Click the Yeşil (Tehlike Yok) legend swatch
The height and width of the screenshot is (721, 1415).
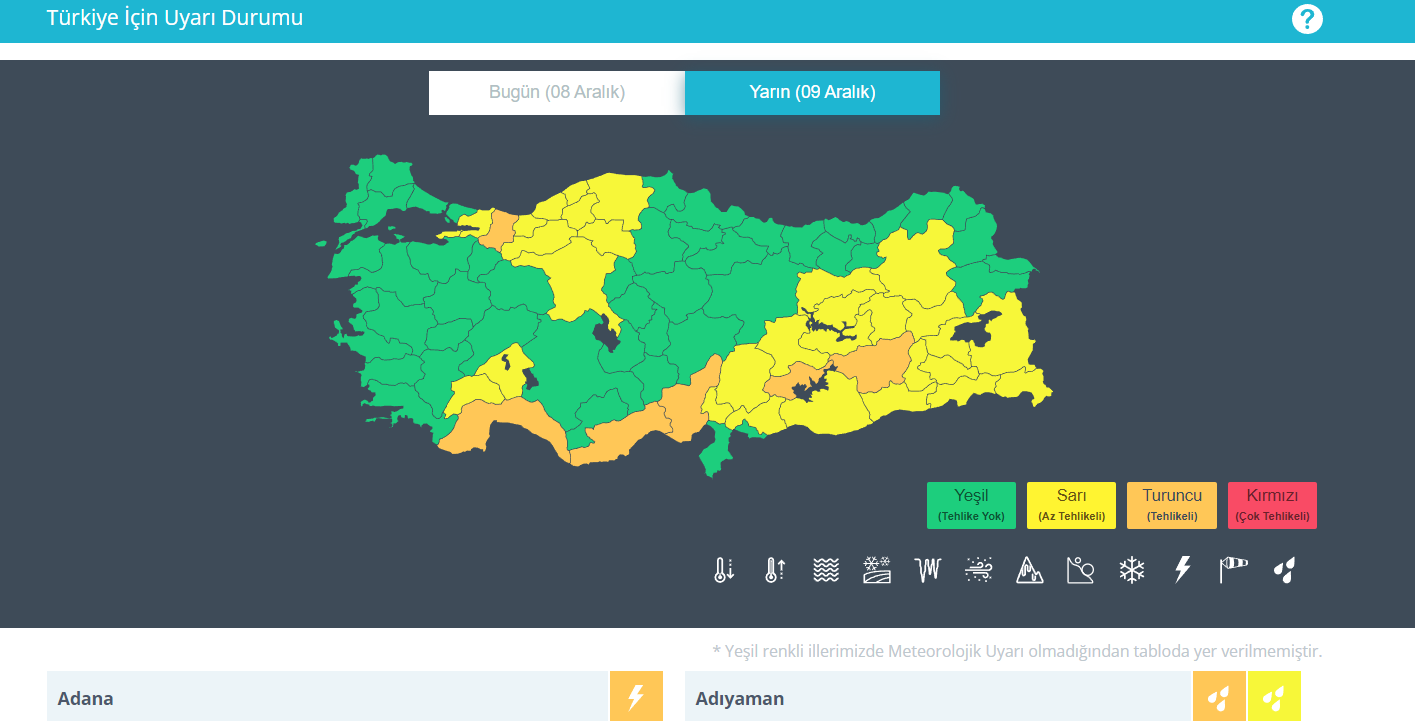point(971,504)
